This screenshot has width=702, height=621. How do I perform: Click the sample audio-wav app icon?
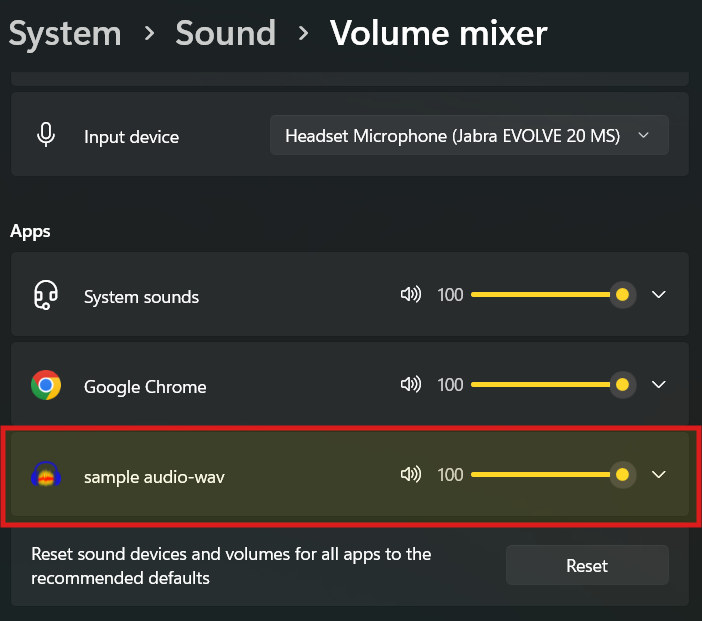46,476
